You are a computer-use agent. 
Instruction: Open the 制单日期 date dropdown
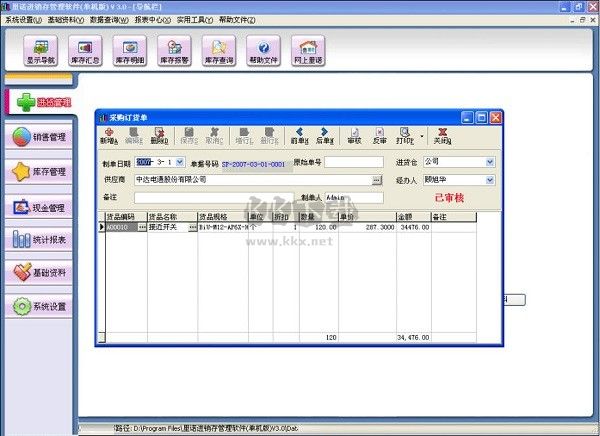(179, 161)
